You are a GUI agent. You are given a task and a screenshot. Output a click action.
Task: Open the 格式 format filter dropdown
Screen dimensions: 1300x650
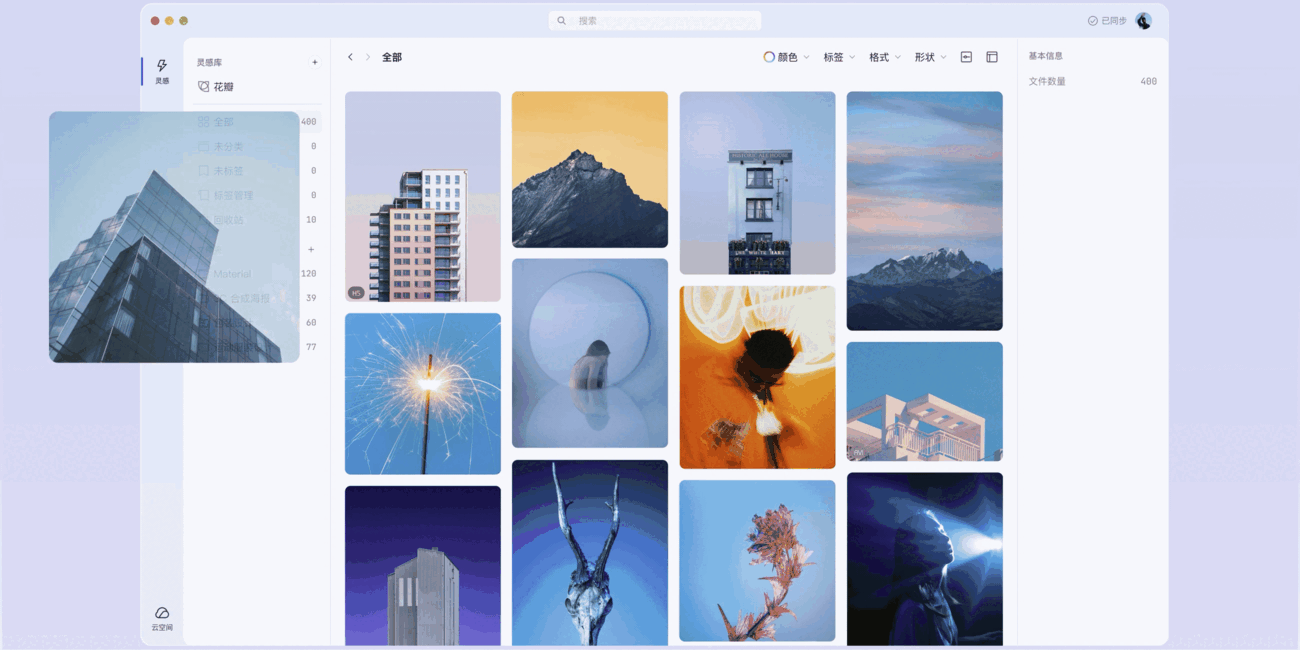pos(885,57)
